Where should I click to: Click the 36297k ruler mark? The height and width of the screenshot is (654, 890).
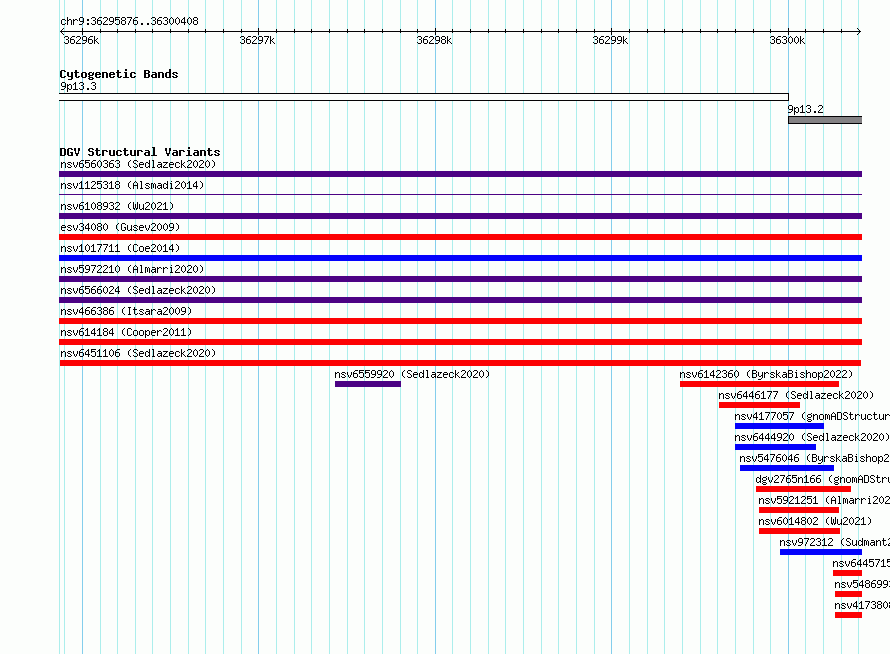coord(257,40)
